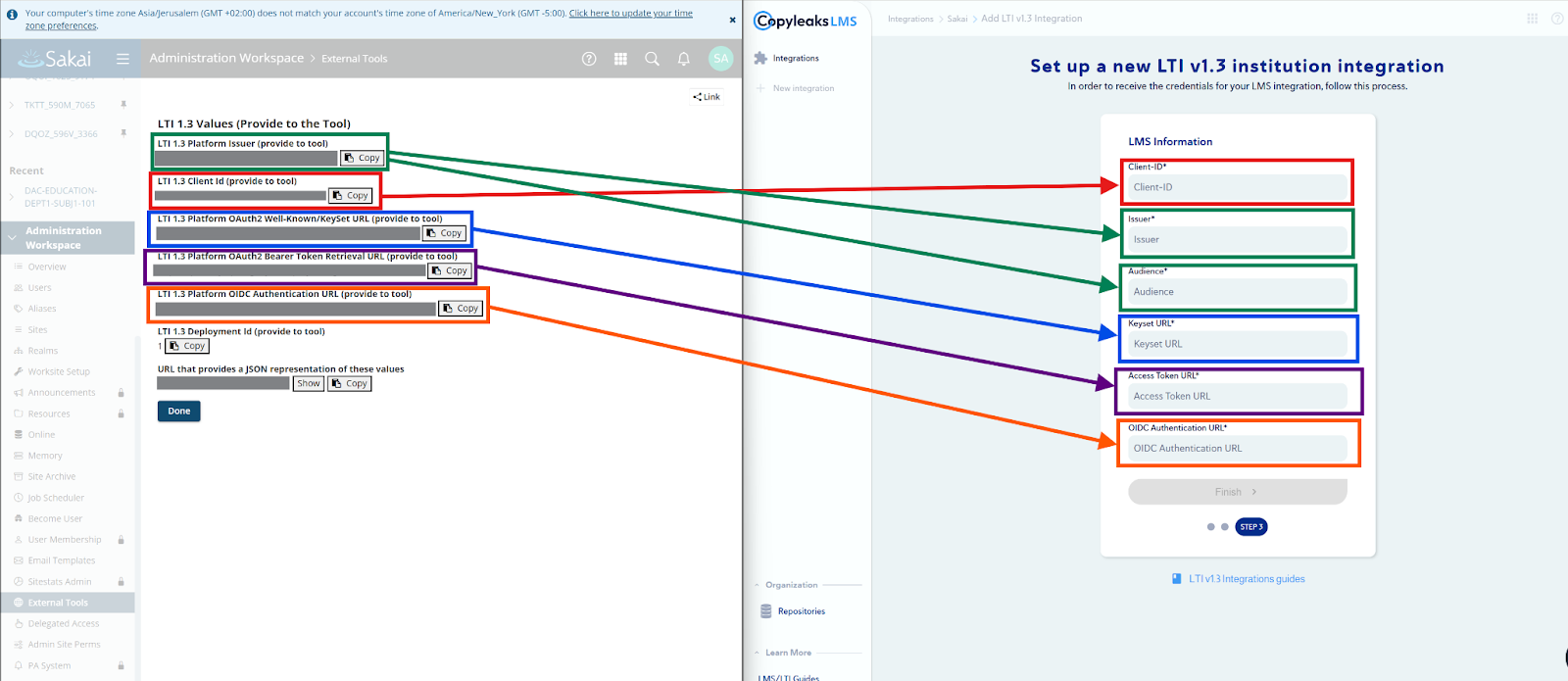Copy the OIDC Authentication URL value
The height and width of the screenshot is (681, 1568).
[x=462, y=308]
